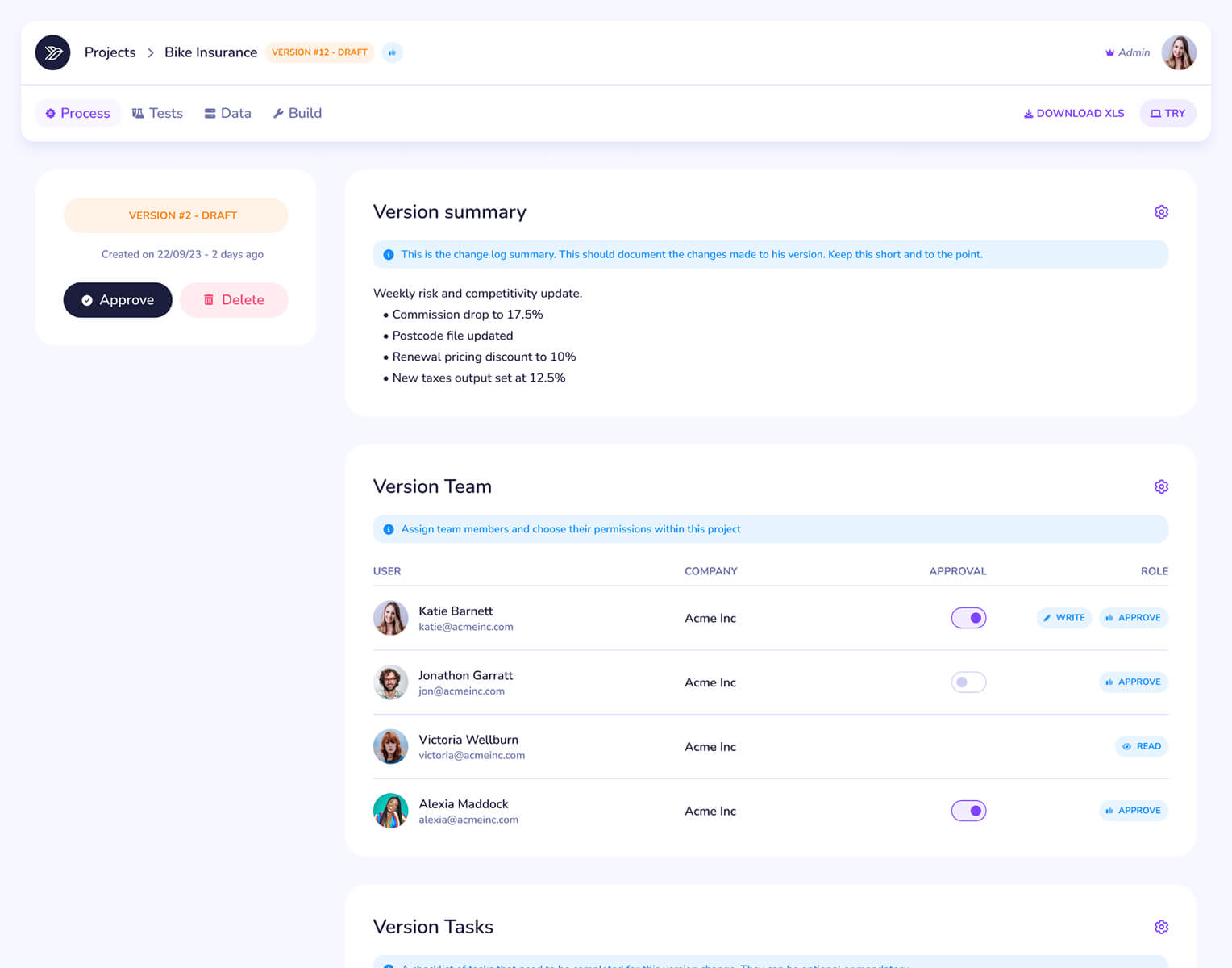
Task: Click Jonathon Garratt's APPROVE role badge
Action: click(1133, 682)
